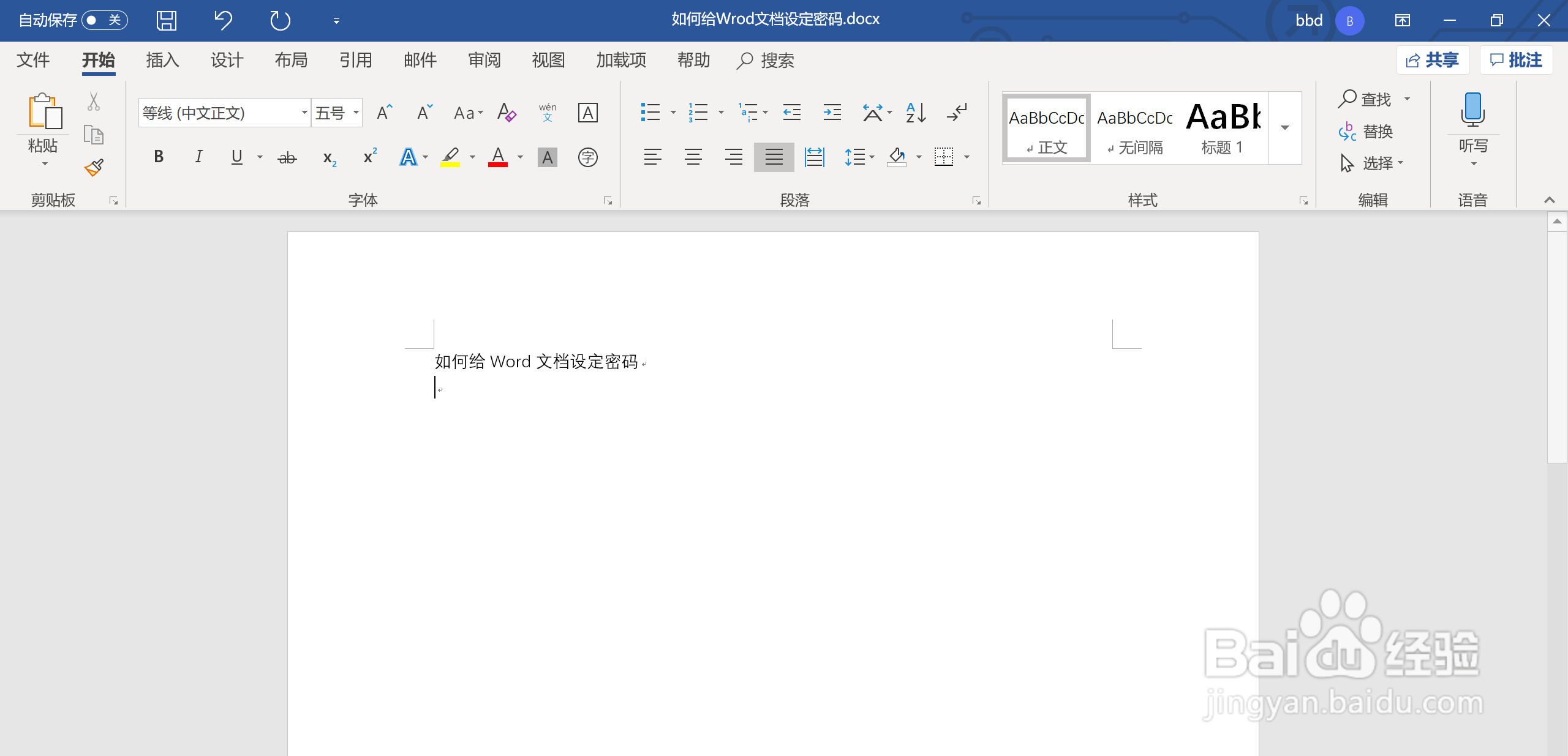Expand the bullets list dropdown arrow
1568x756 pixels.
click(x=673, y=113)
